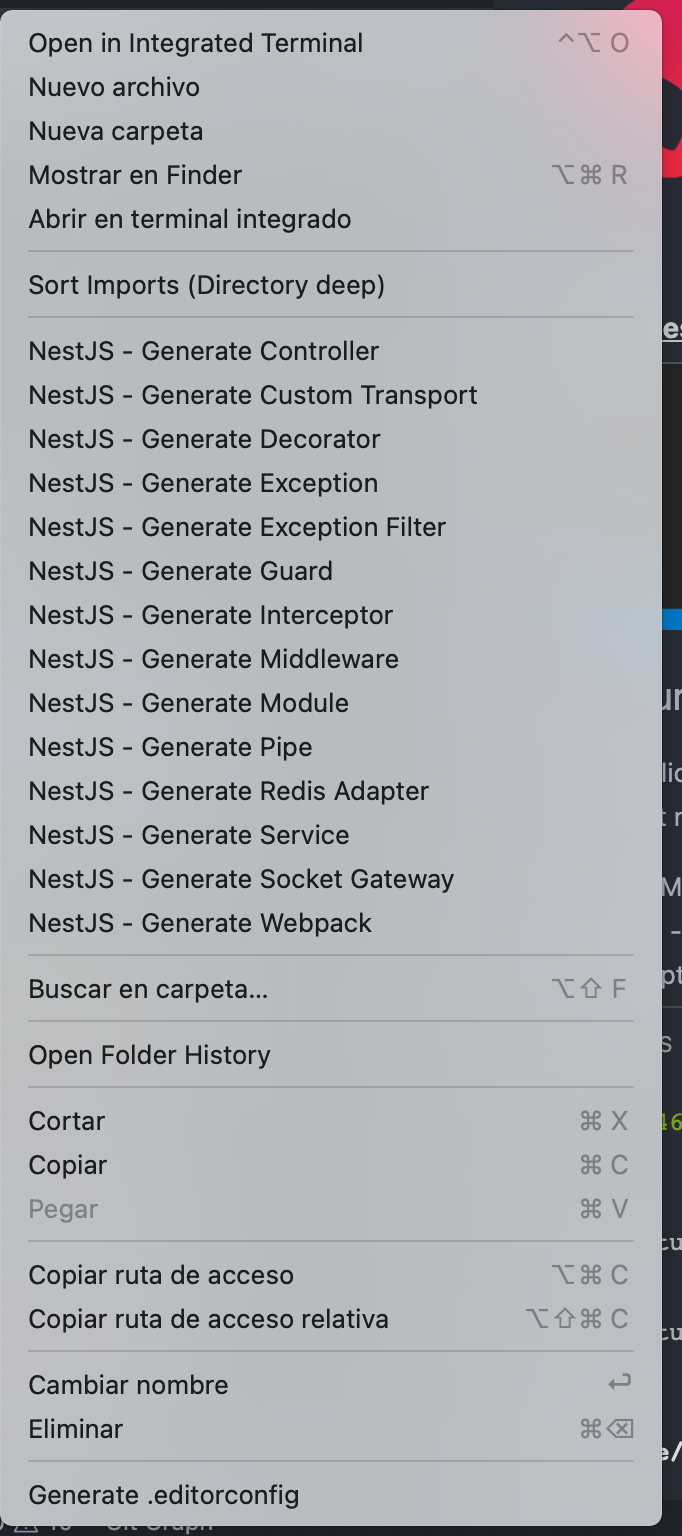Generate a NestJS Interceptor
Viewport: 682px width, 1536px height.
coord(210,614)
